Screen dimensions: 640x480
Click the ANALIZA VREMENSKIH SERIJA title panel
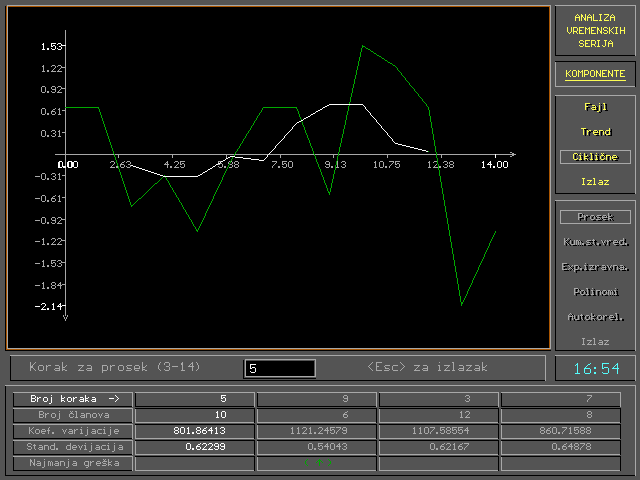595,31
